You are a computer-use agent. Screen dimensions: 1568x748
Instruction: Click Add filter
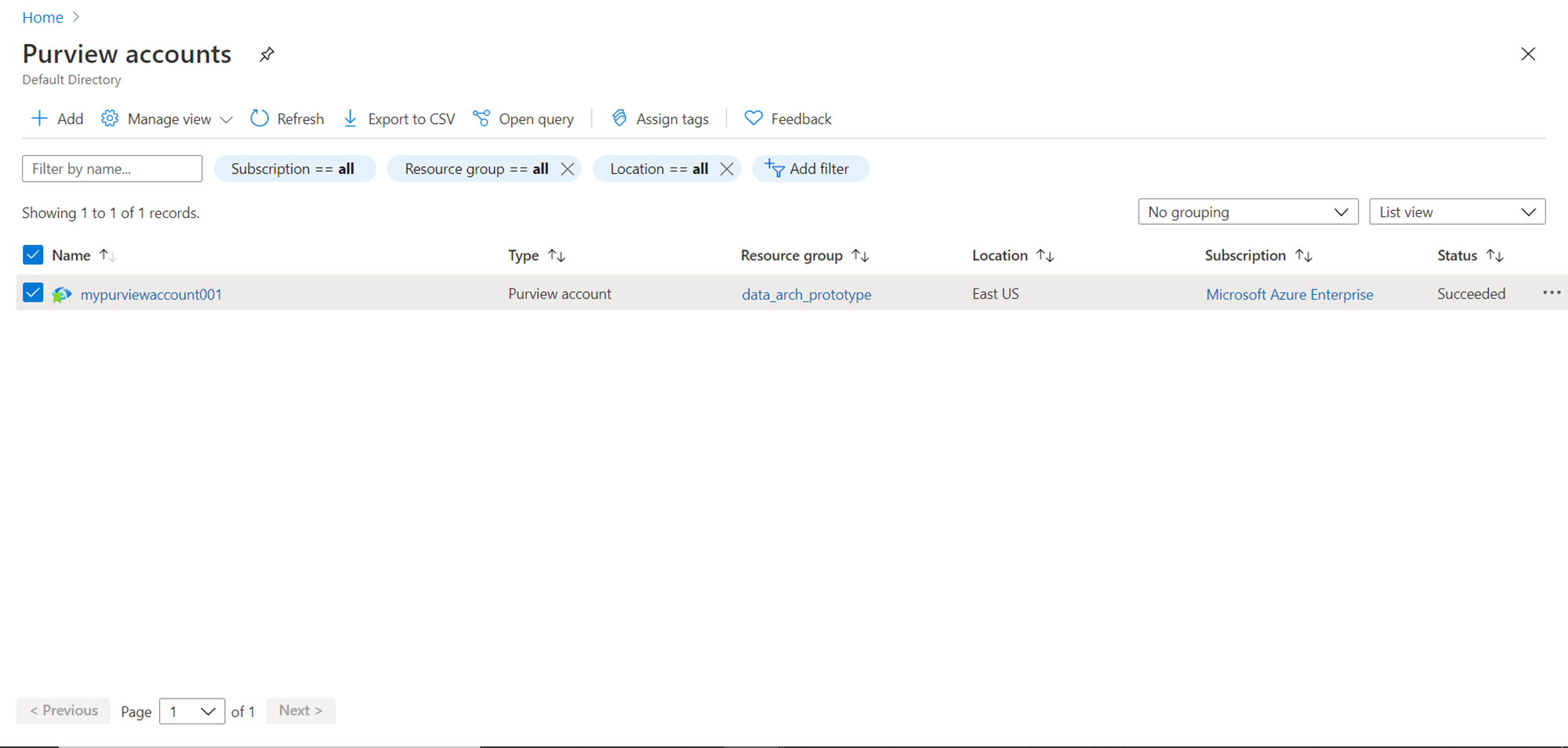[x=810, y=169]
